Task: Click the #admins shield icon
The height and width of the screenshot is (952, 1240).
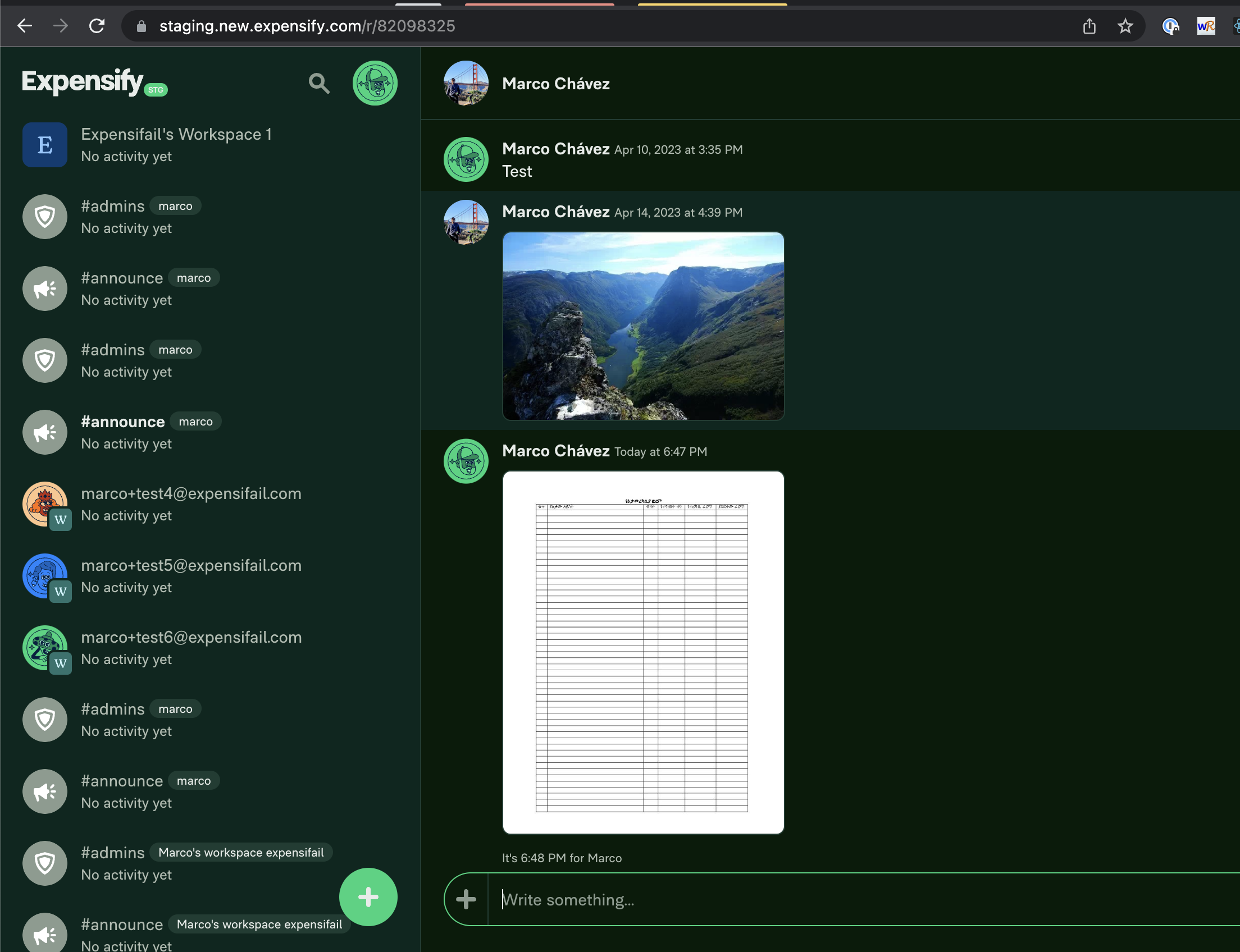Action: coord(45,217)
